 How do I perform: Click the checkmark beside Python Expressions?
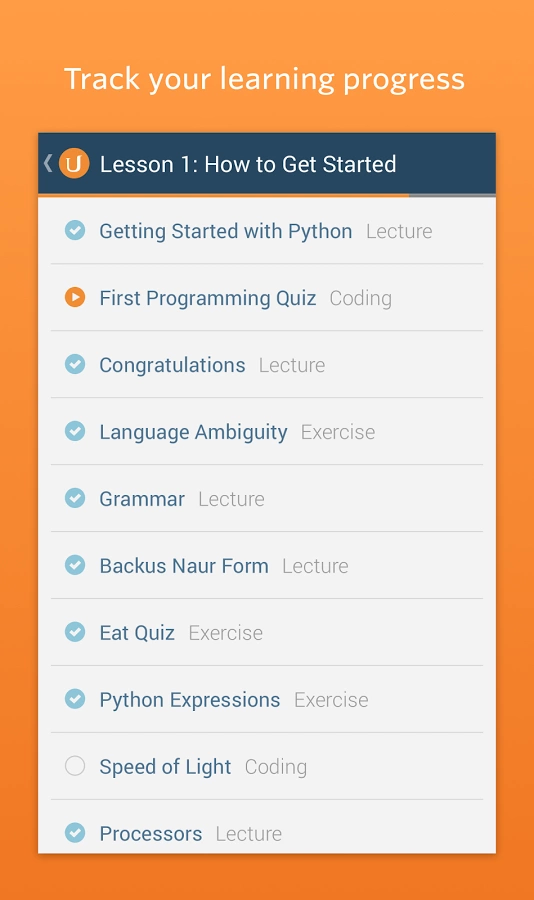tap(75, 699)
